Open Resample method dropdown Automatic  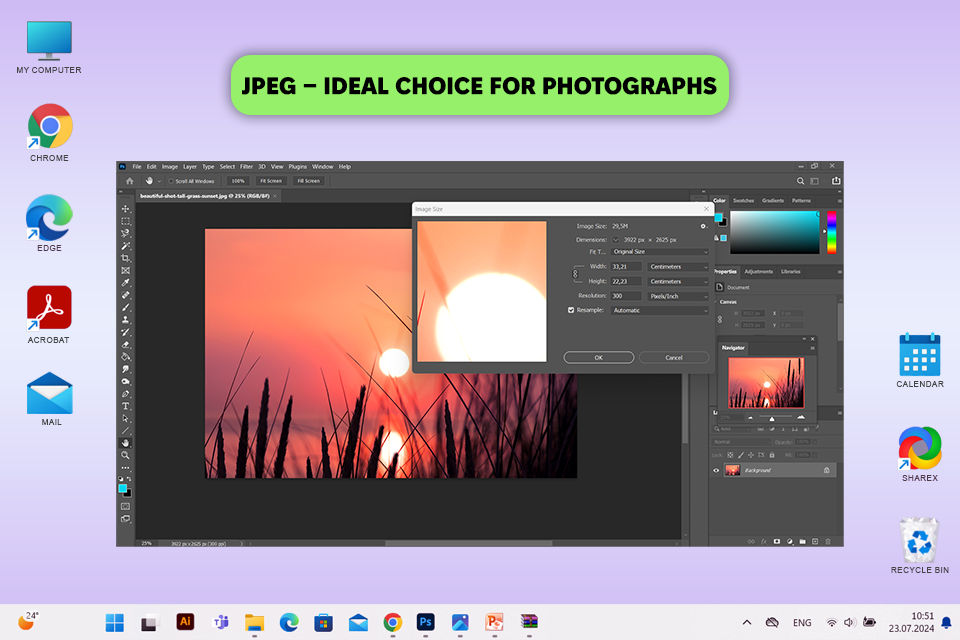660,311
